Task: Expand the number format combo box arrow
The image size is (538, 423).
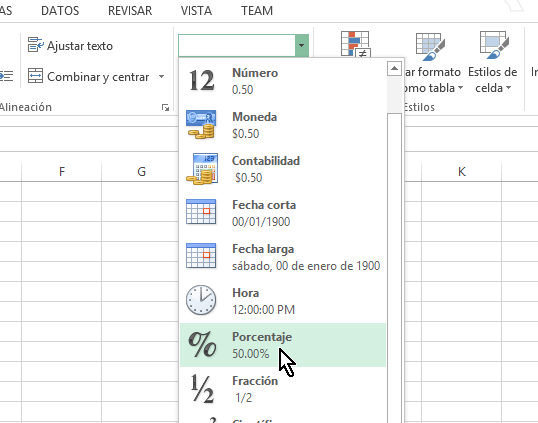Action: point(302,45)
